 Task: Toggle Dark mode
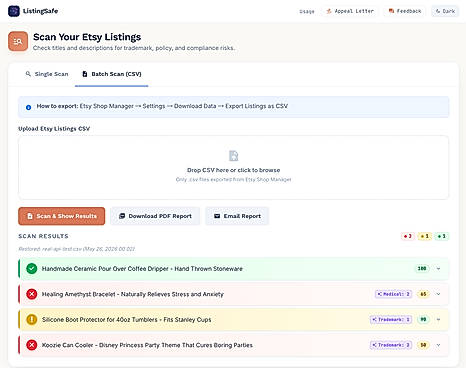click(x=445, y=11)
